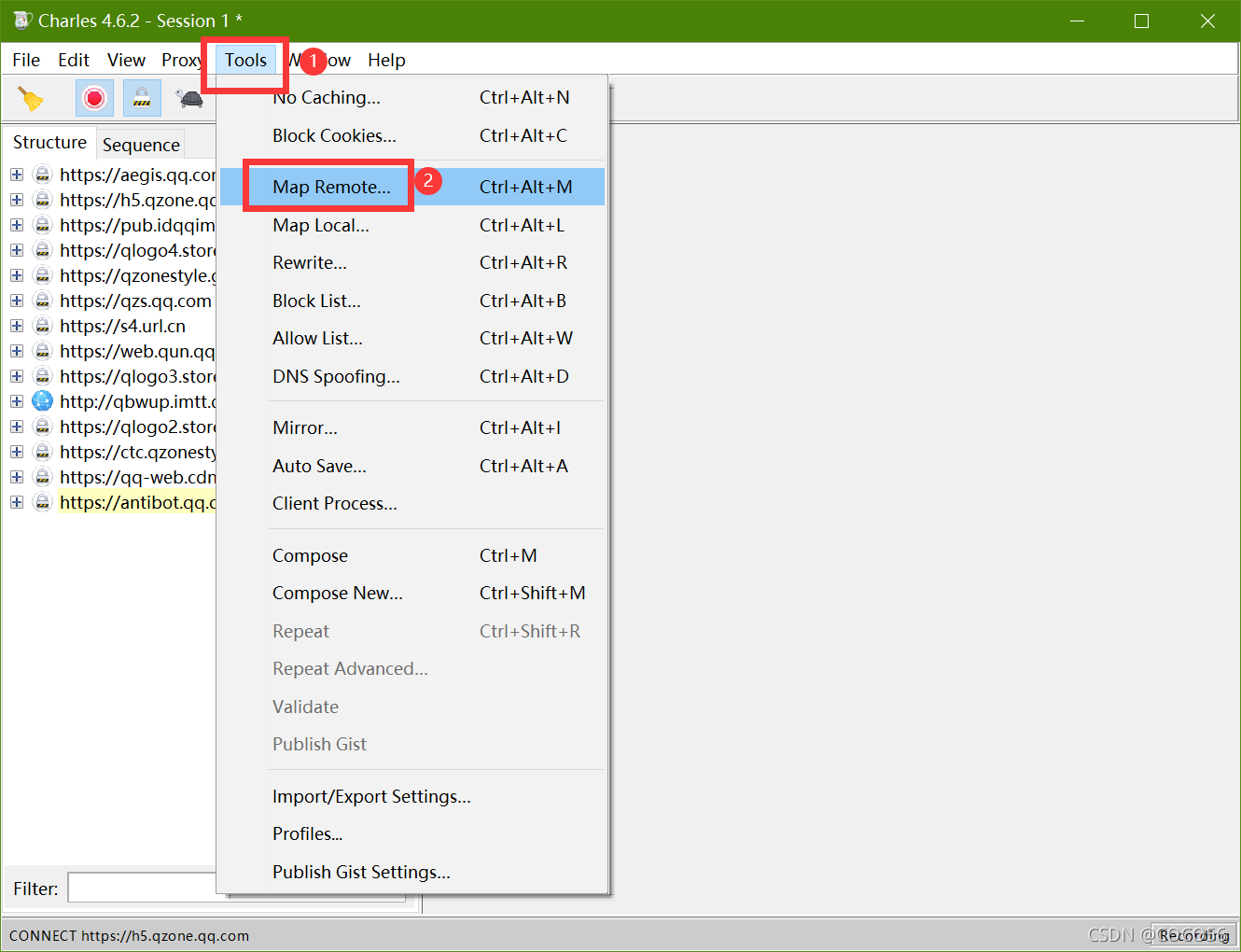Enable throttling via the turtle icon
1241x952 pixels.
[189, 97]
